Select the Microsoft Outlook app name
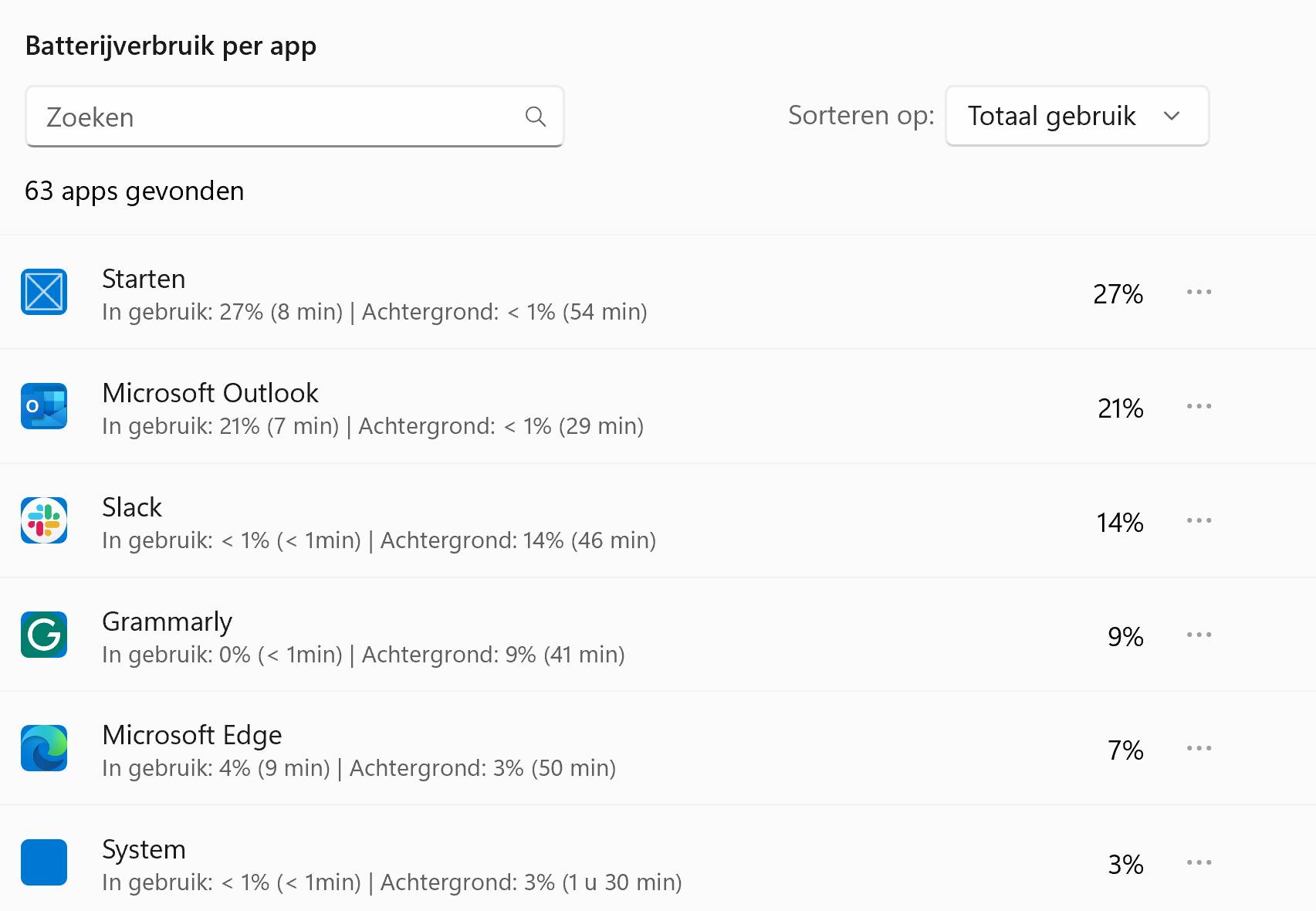The image size is (1316, 911). click(x=210, y=393)
